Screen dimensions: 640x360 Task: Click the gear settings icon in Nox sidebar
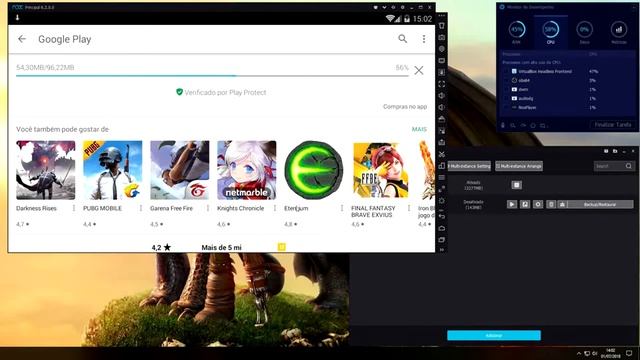(442, 201)
